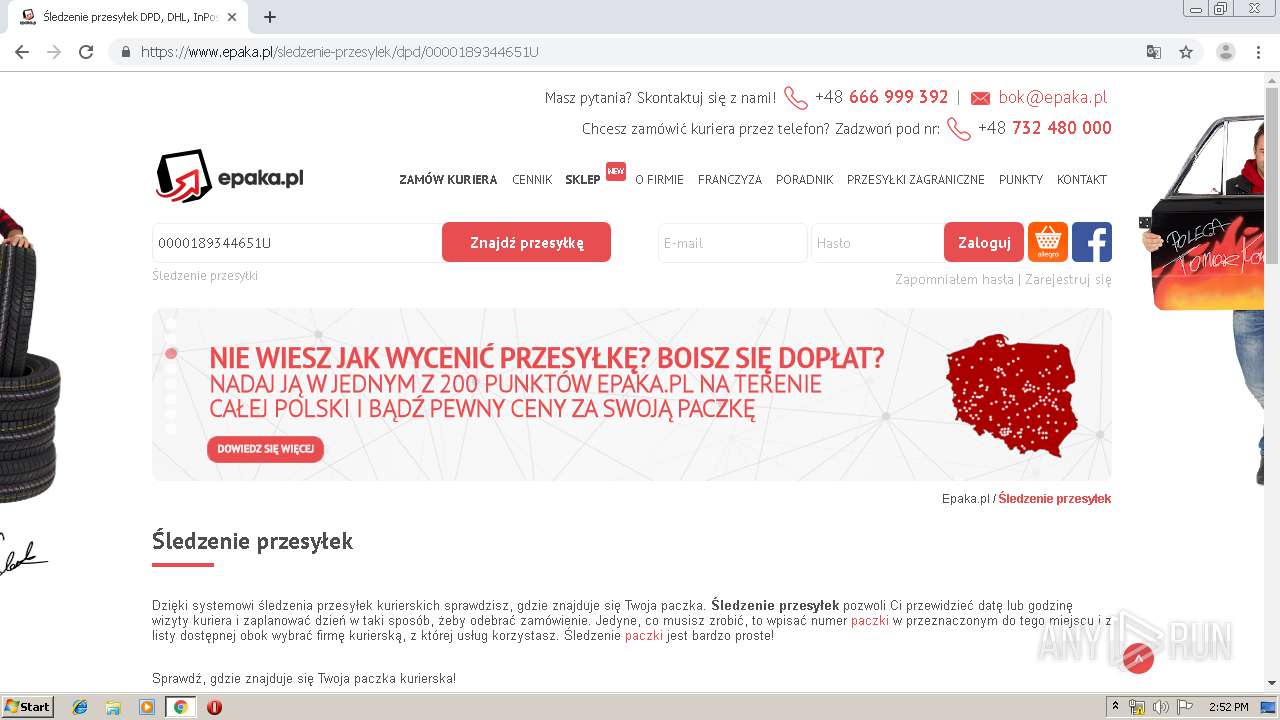1280x720 pixels.
Task: Log in with the Allegro icon
Action: point(1048,242)
